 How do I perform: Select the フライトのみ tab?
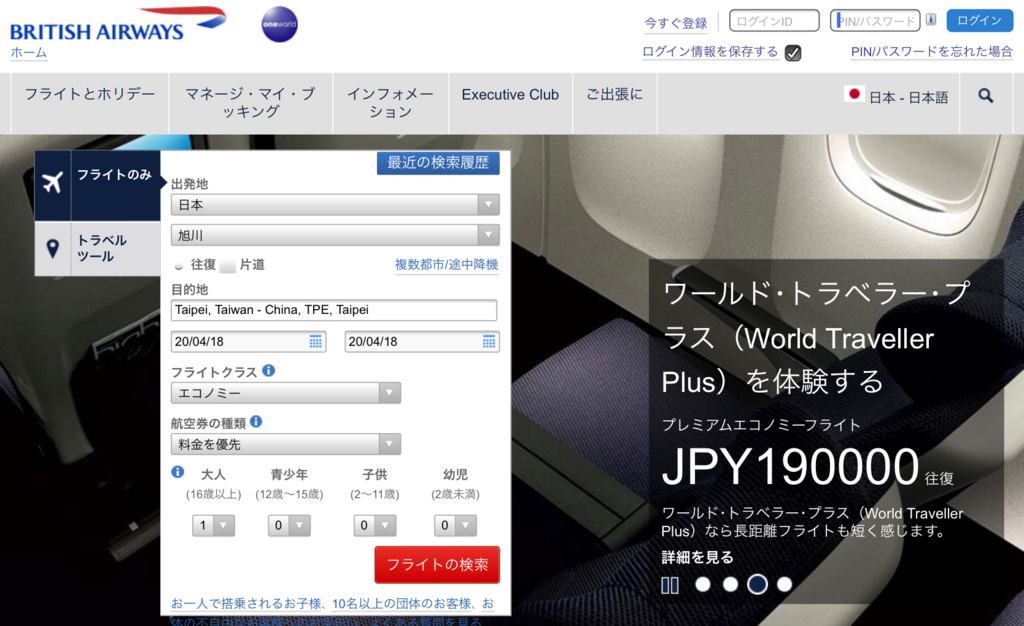98,185
